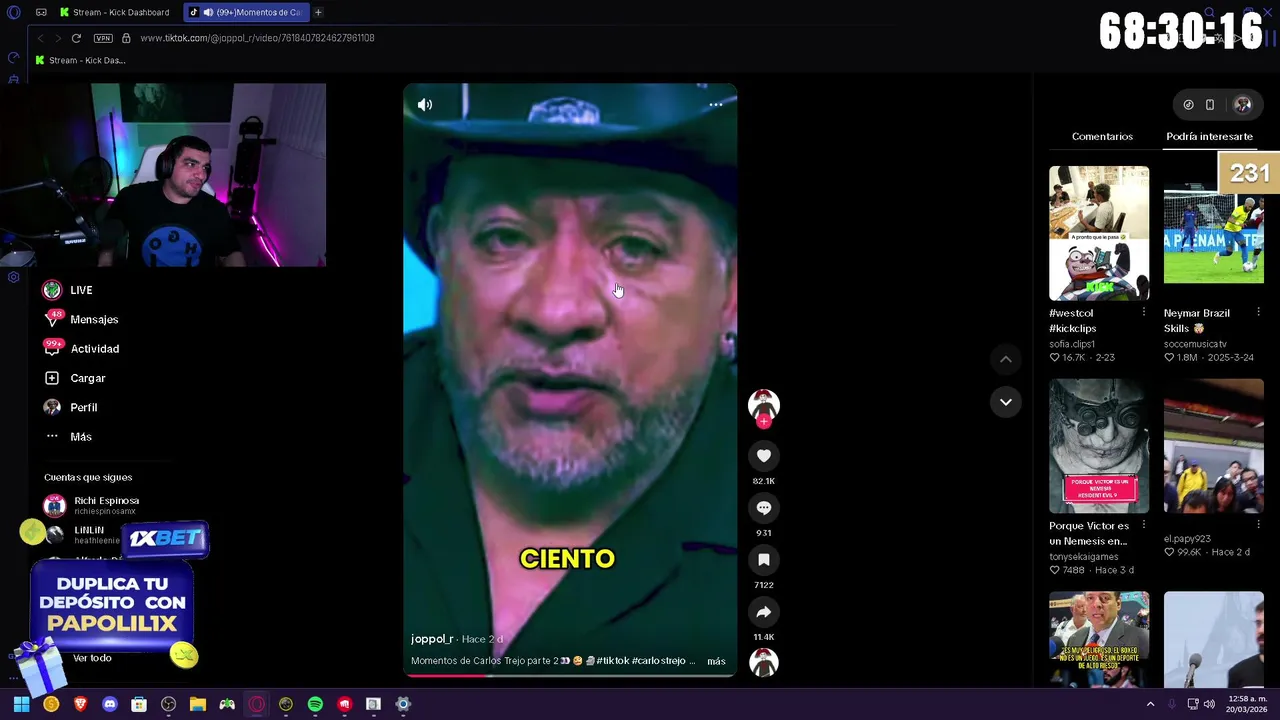Open 'Porque Victor es un Nemesis' thumbnail
This screenshot has width=1280, height=720.
pyautogui.click(x=1099, y=446)
